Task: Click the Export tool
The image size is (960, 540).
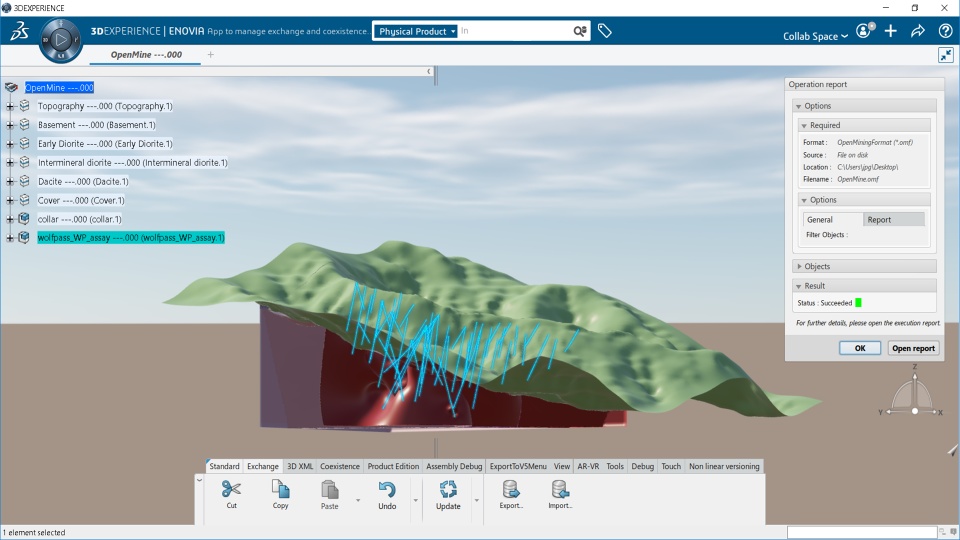Action: pos(511,494)
